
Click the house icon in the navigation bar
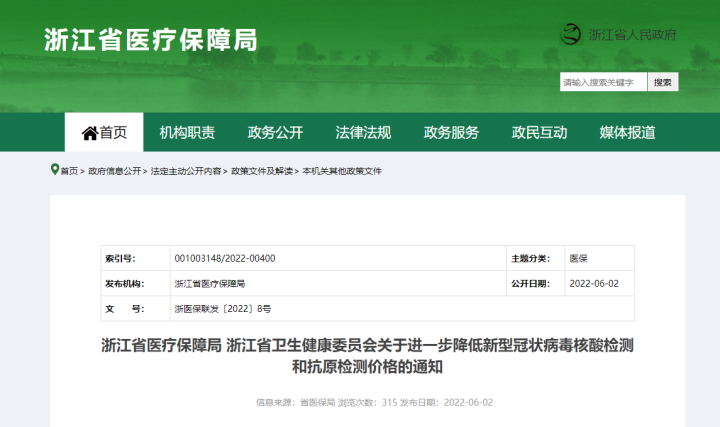(90, 133)
